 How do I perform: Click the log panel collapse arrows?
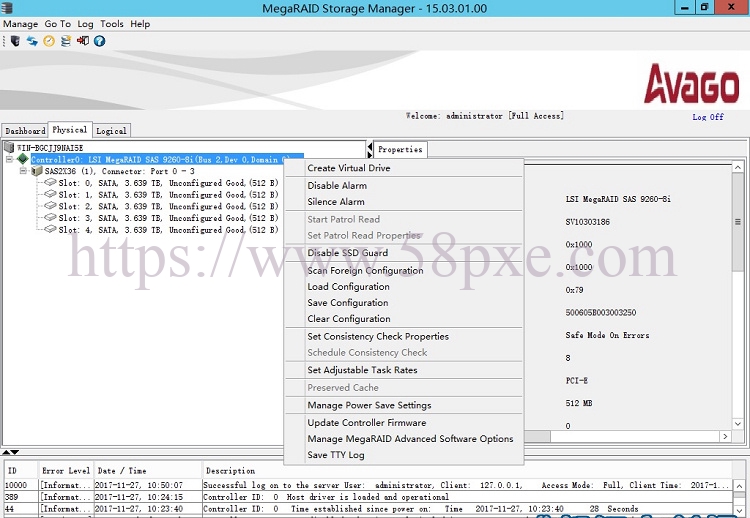tap(10, 452)
